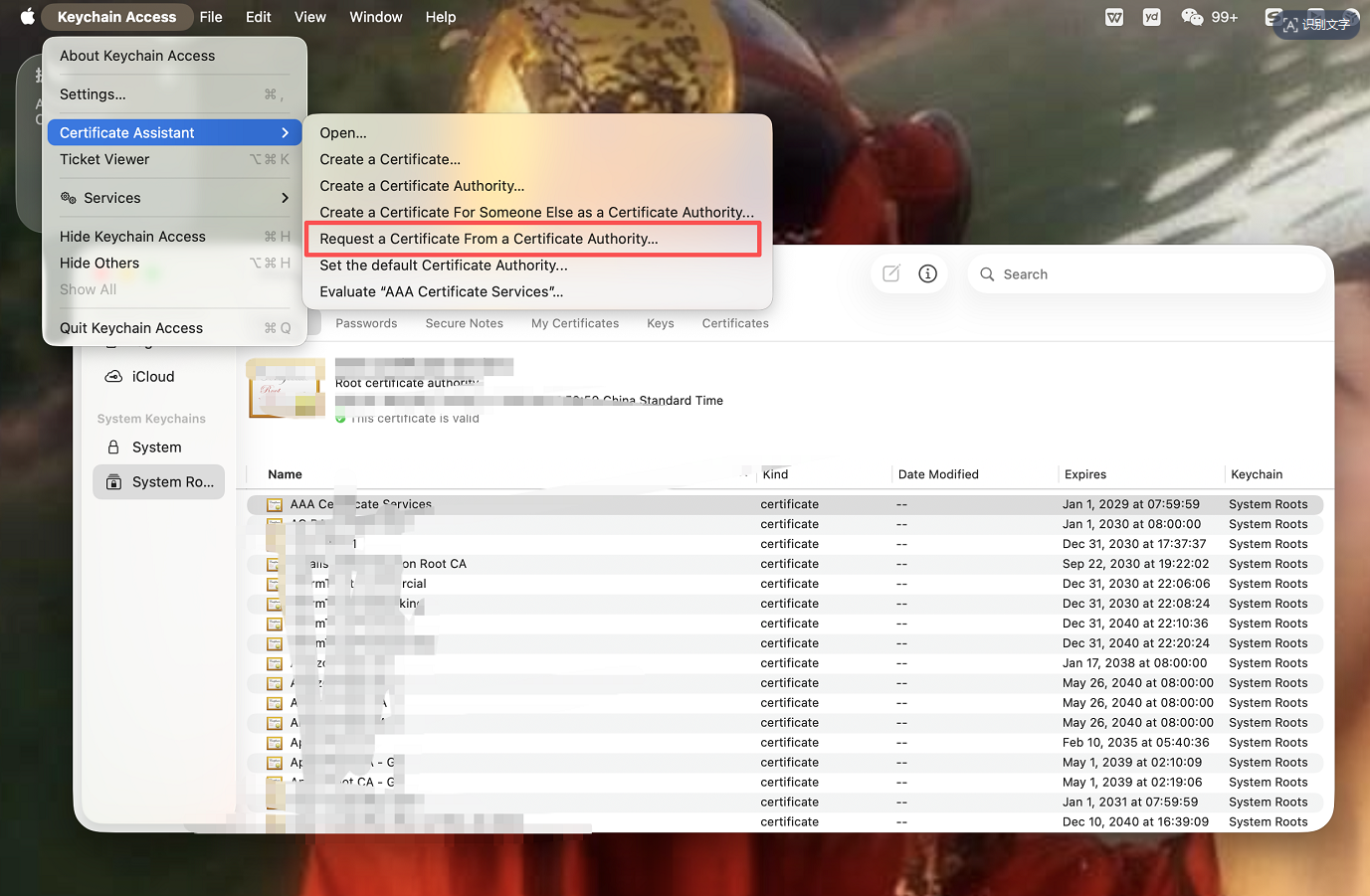Click the root certificate thumbnail image
The width and height of the screenshot is (1370, 896).
coord(286,389)
